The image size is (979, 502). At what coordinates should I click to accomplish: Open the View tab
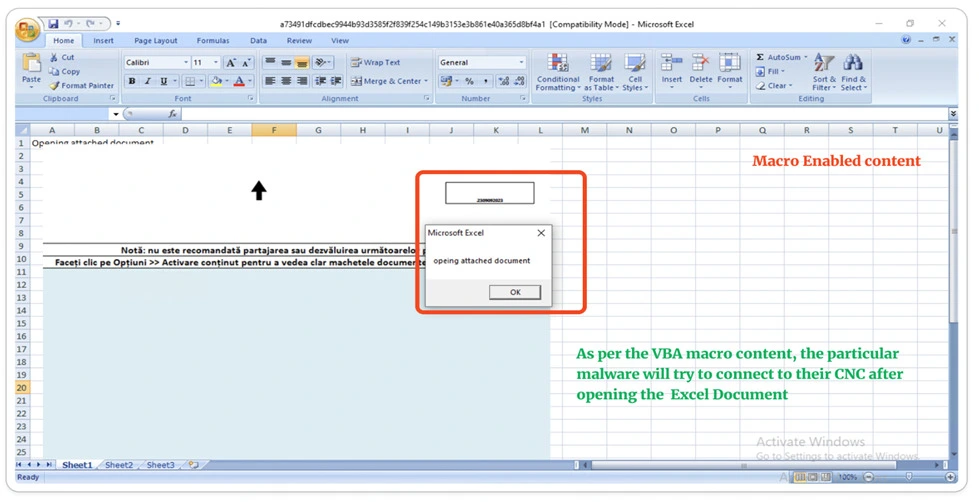[x=340, y=41]
